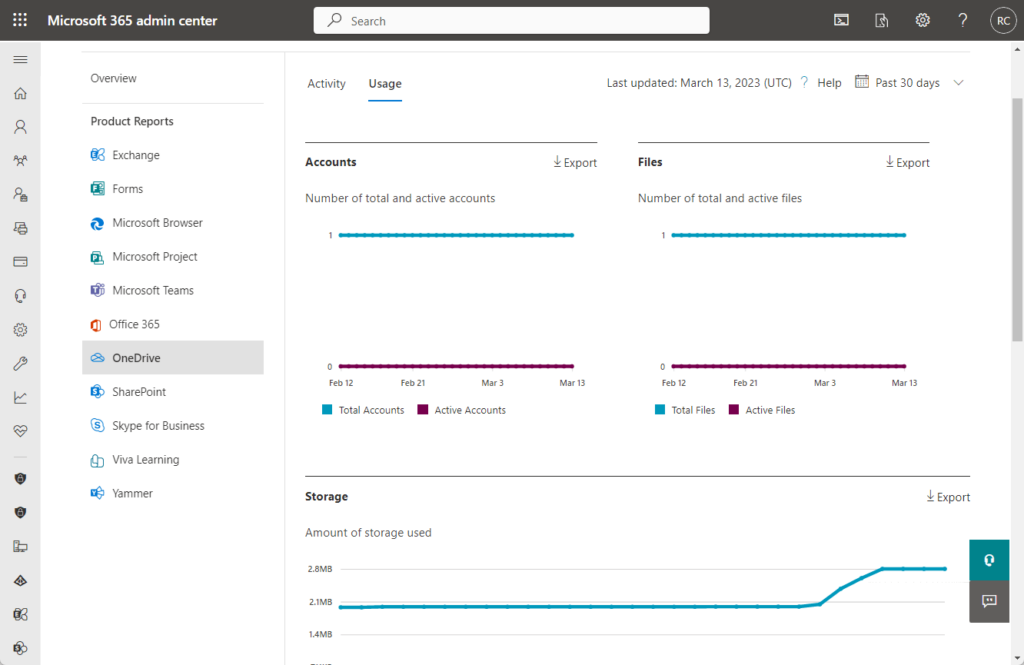Image resolution: width=1024 pixels, height=665 pixels.
Task: Open the app launcher waffle icon
Action: coord(20,20)
